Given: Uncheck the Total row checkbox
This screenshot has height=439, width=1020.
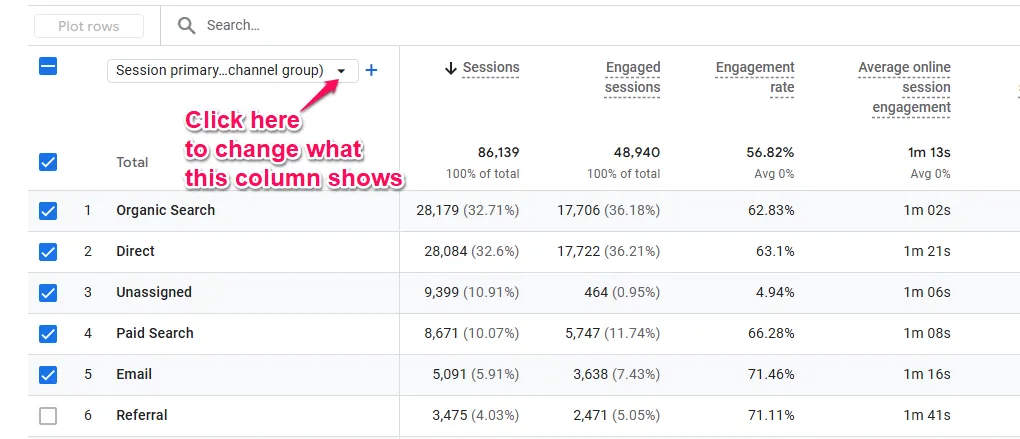Looking at the screenshot, I should tap(48, 162).
